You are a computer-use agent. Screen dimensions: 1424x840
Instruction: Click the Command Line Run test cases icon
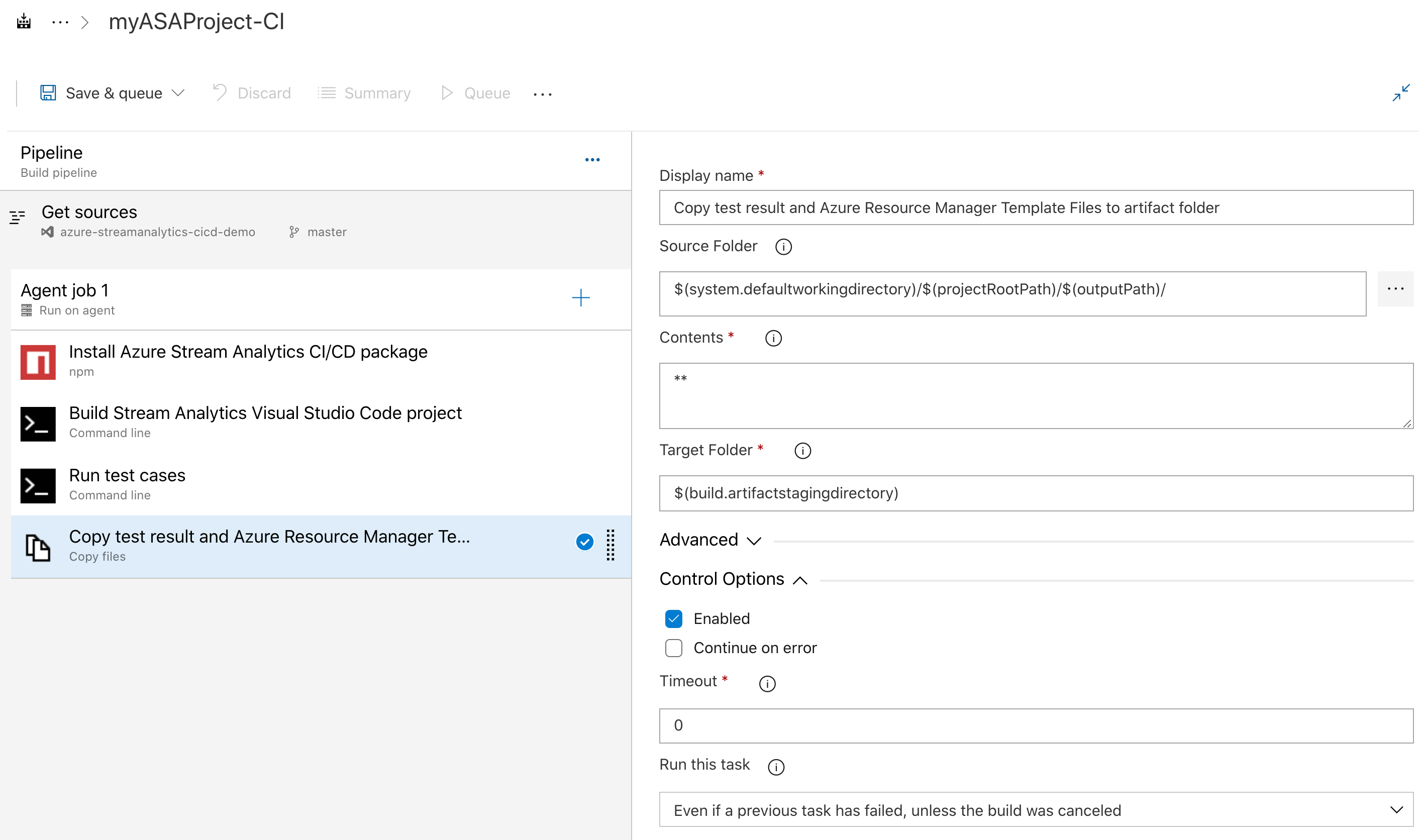point(34,484)
